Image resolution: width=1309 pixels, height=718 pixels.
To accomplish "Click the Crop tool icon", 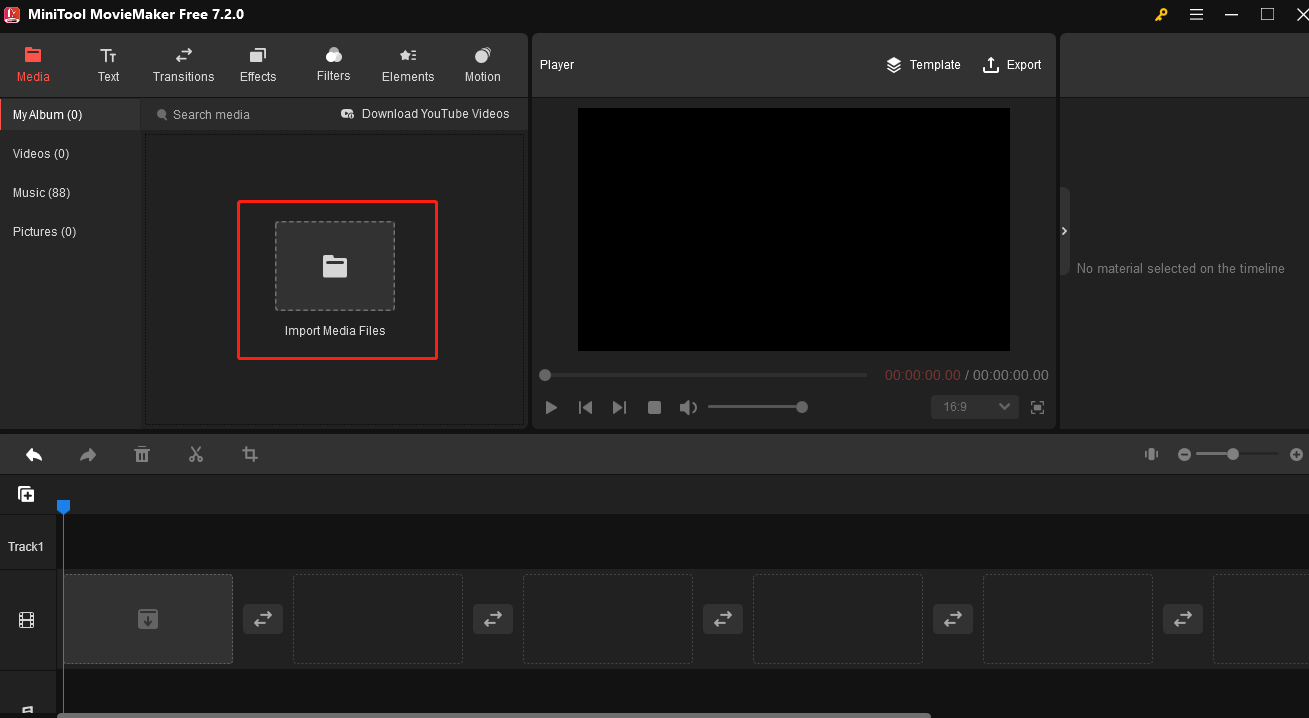I will 250,455.
